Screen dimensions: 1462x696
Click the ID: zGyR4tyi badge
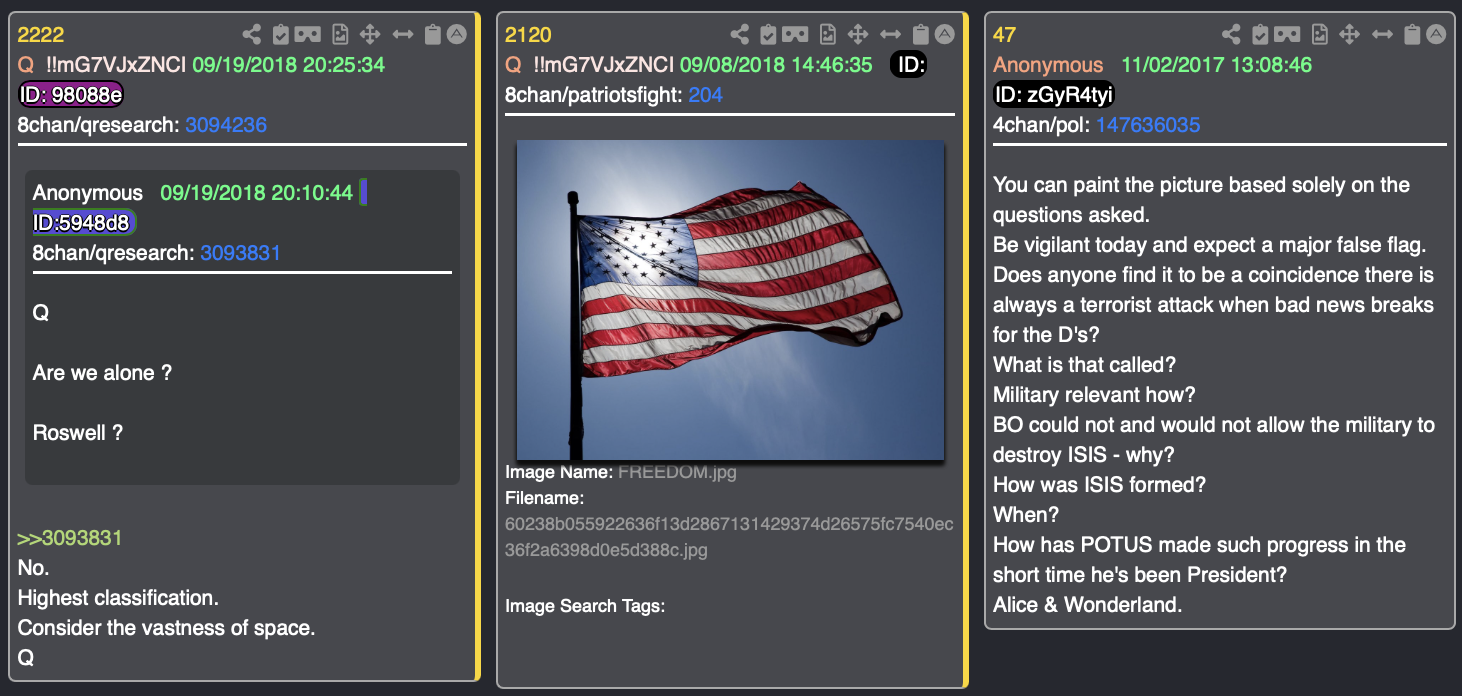coord(1054,95)
